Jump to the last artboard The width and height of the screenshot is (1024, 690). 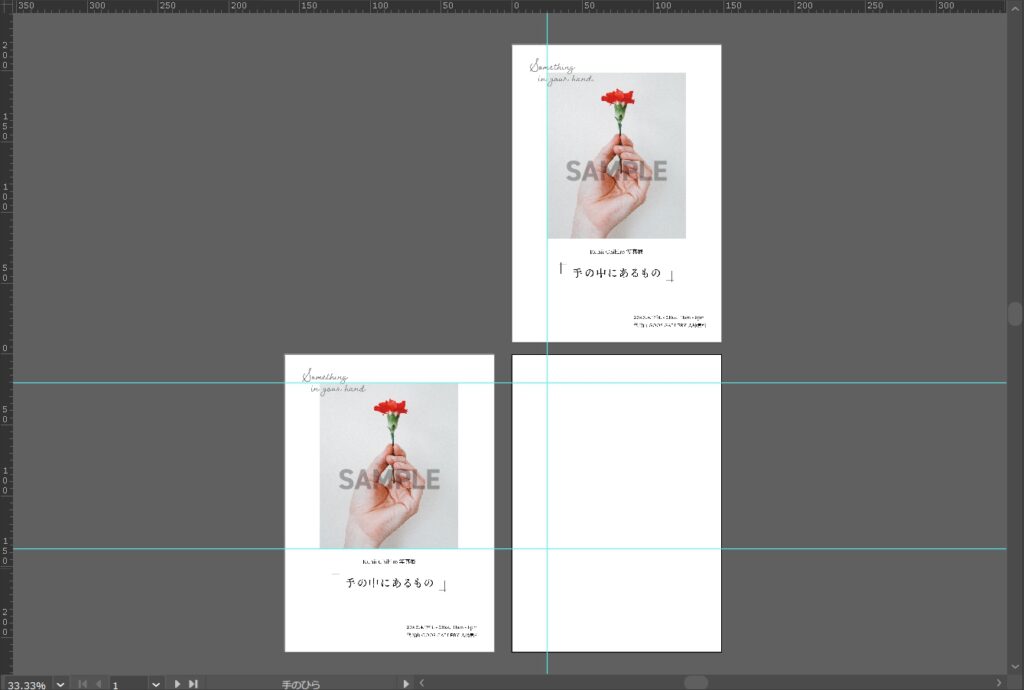point(193,684)
